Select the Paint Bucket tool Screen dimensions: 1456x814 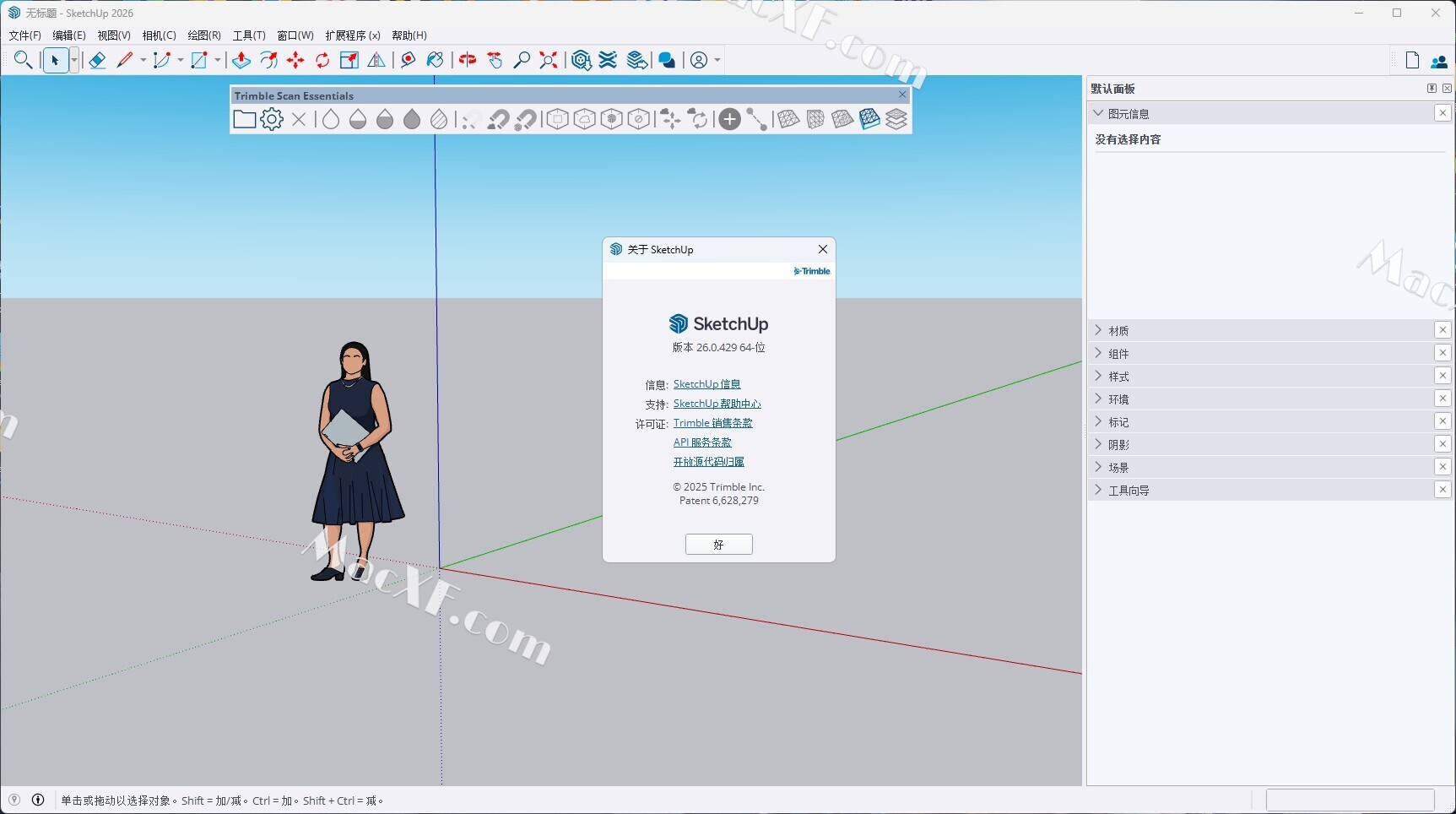(x=436, y=60)
